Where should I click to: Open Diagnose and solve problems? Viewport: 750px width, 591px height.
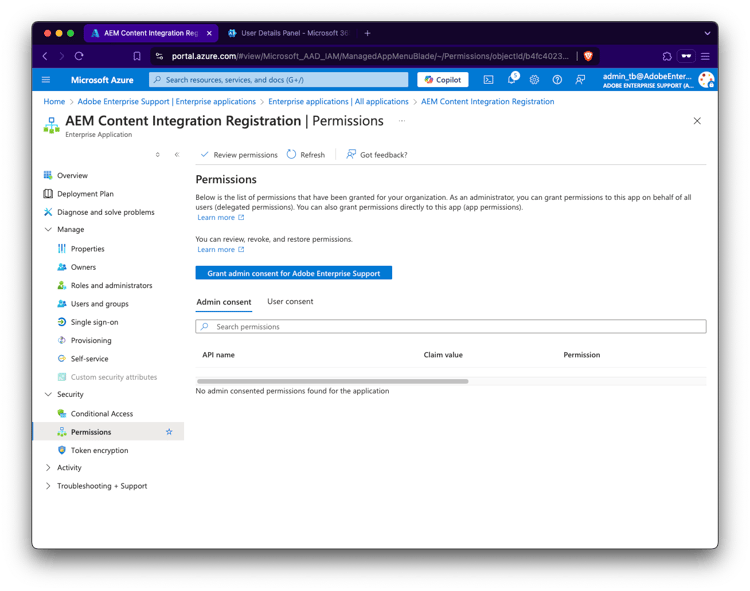pos(106,212)
